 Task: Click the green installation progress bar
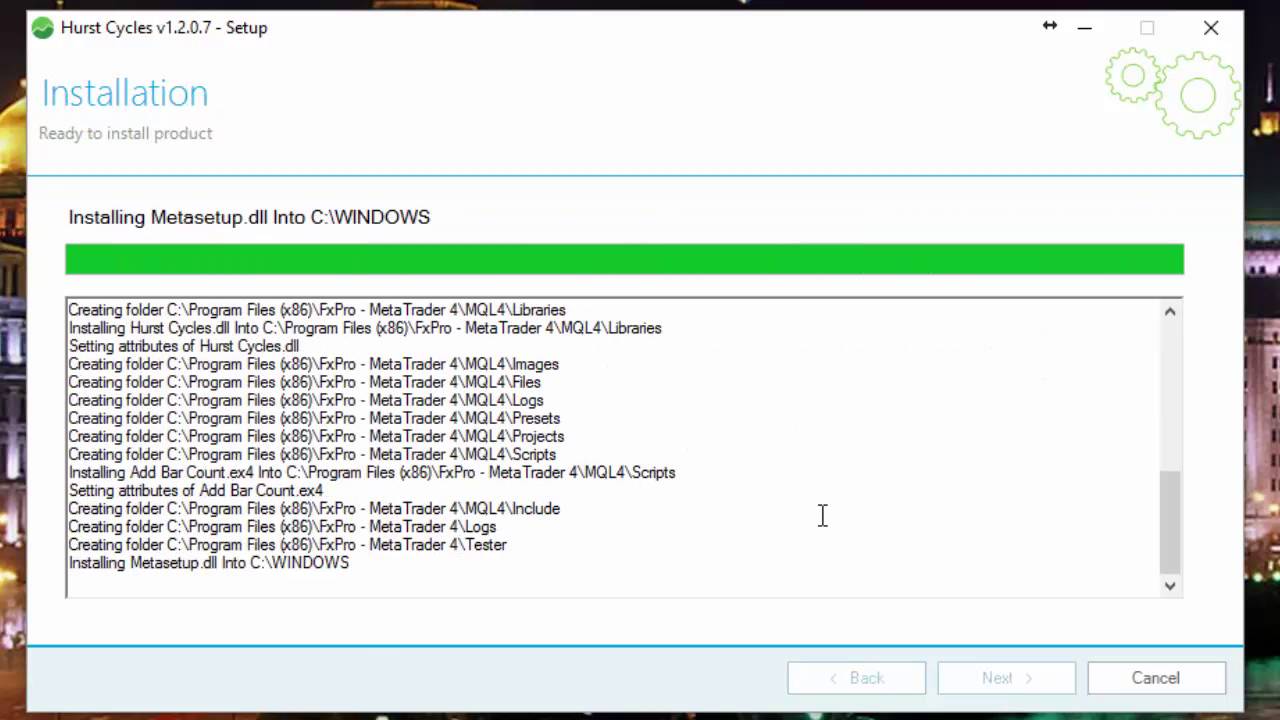coord(624,259)
